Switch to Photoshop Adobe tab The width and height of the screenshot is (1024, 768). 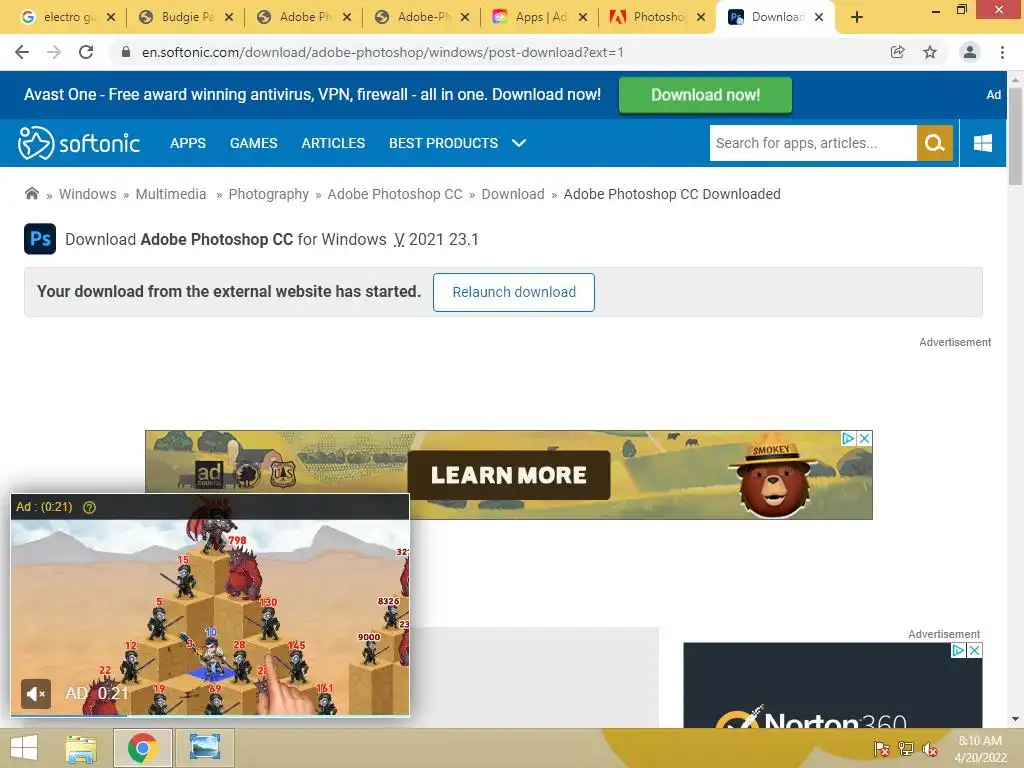(x=658, y=17)
